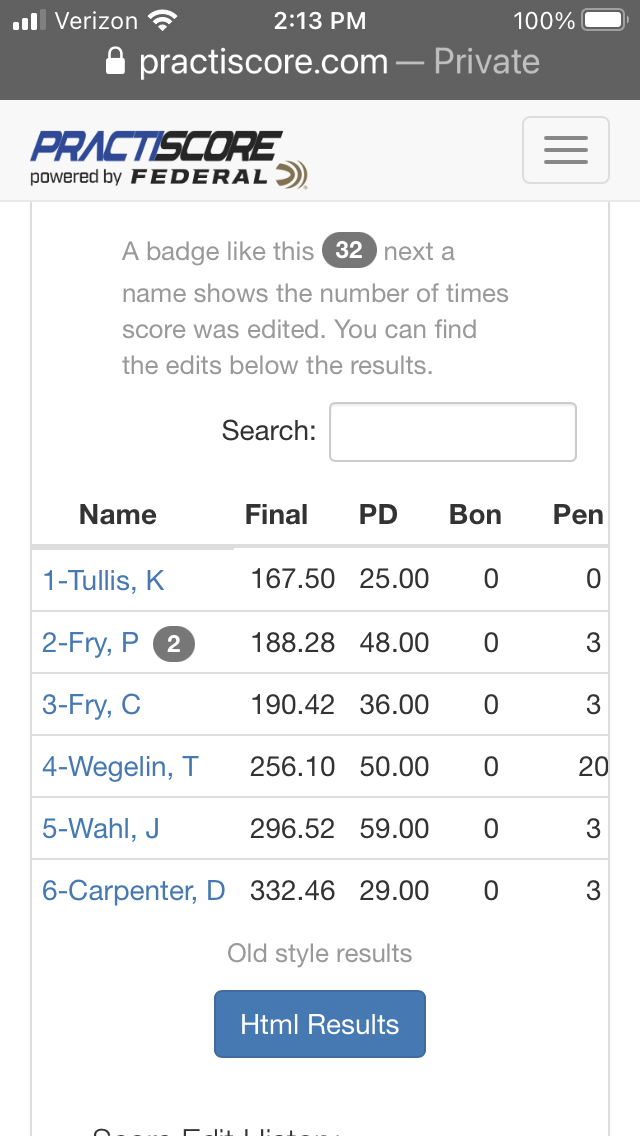This screenshot has width=640, height=1136.
Task: Tap the cellular signal bars icon
Action: [x=30, y=20]
